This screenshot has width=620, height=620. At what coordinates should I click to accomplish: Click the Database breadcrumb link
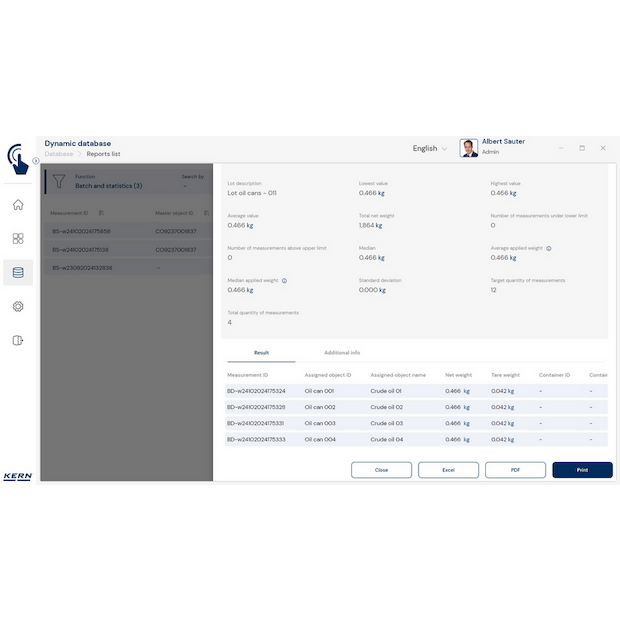click(59, 154)
